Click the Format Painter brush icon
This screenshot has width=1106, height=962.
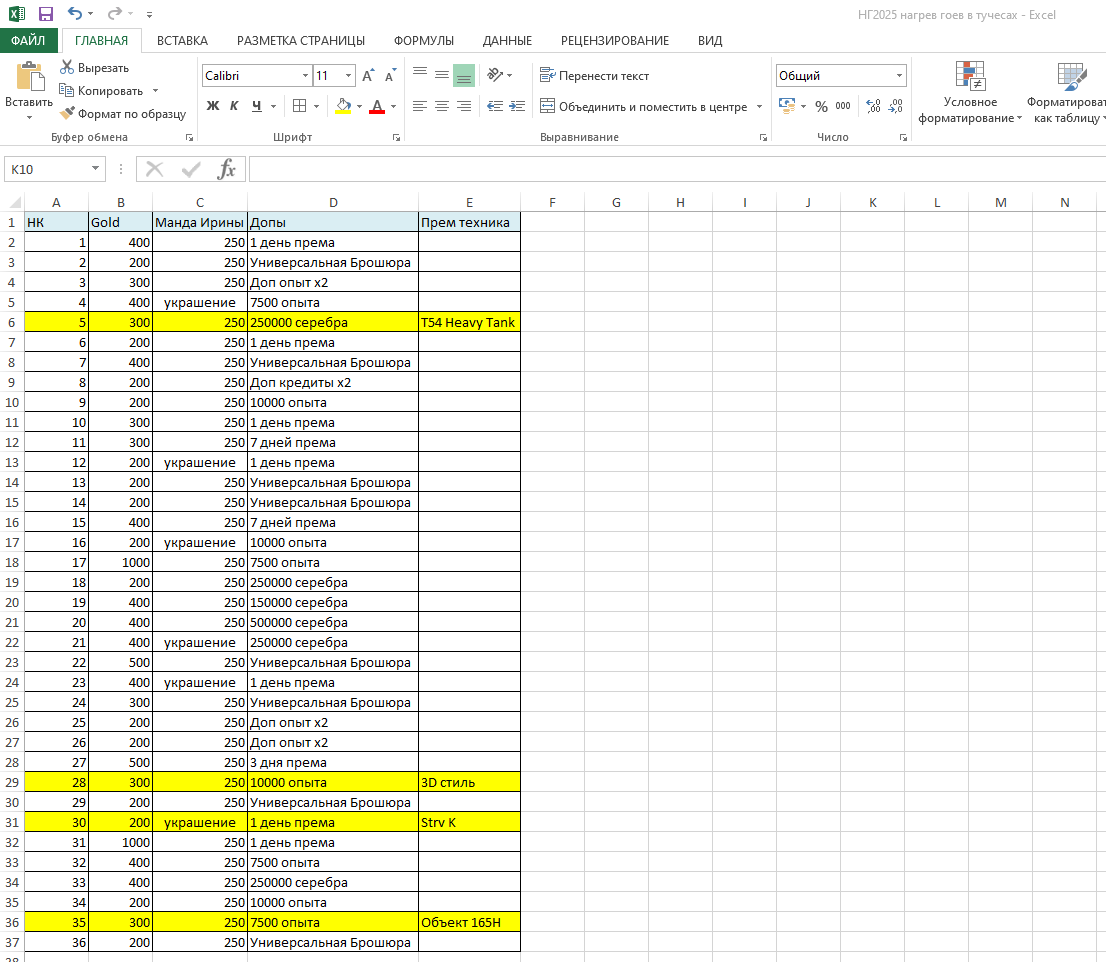click(x=68, y=114)
